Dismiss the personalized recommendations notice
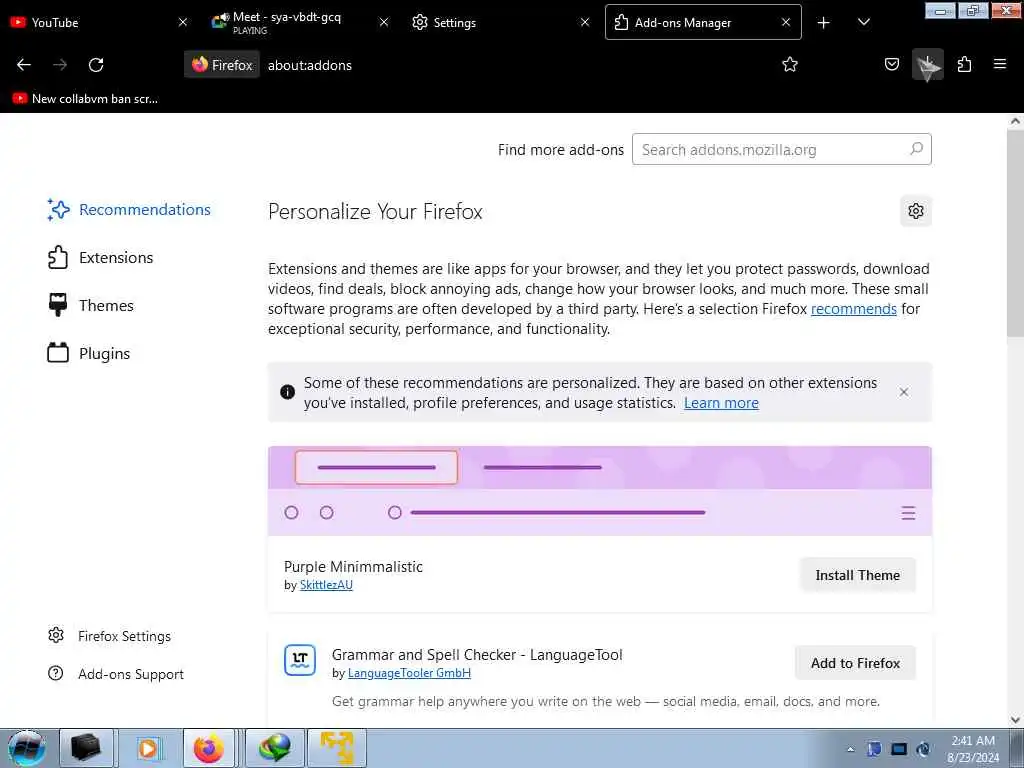The image size is (1024, 768). click(x=904, y=392)
